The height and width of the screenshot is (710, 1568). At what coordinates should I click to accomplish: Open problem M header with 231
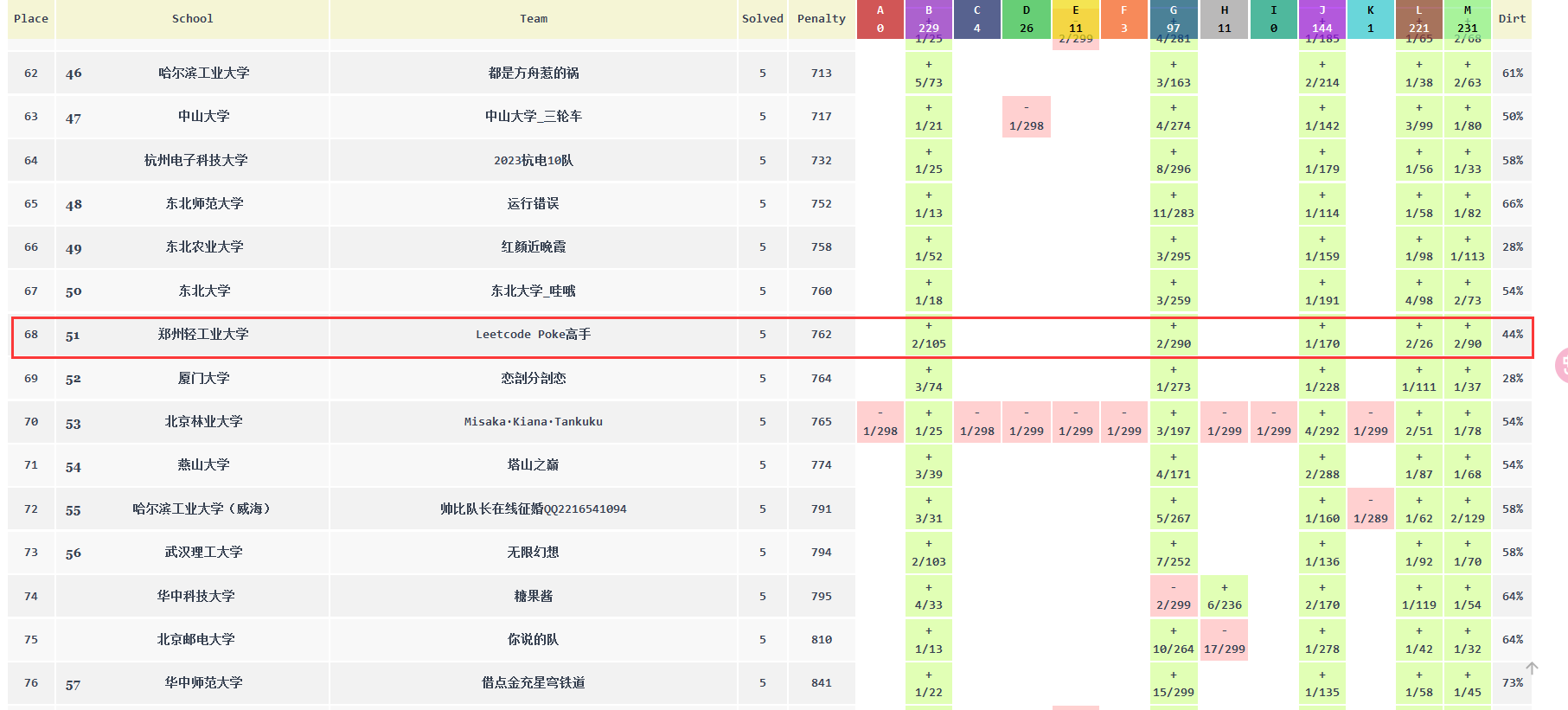1468,19
